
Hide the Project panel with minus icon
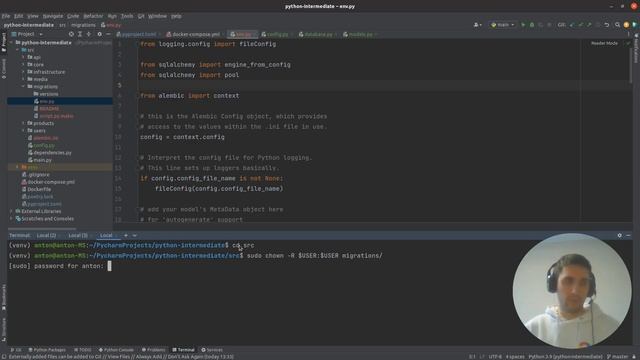(108, 34)
